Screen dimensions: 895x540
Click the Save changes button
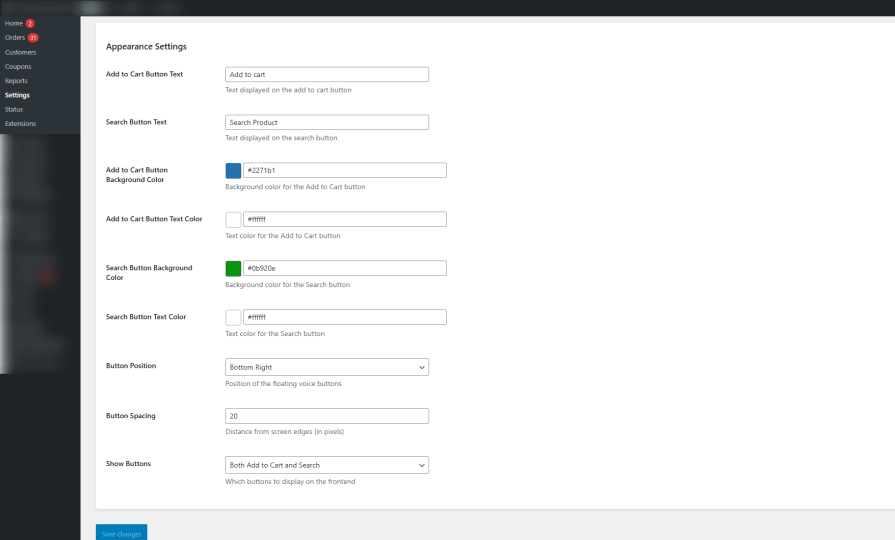coord(122,533)
